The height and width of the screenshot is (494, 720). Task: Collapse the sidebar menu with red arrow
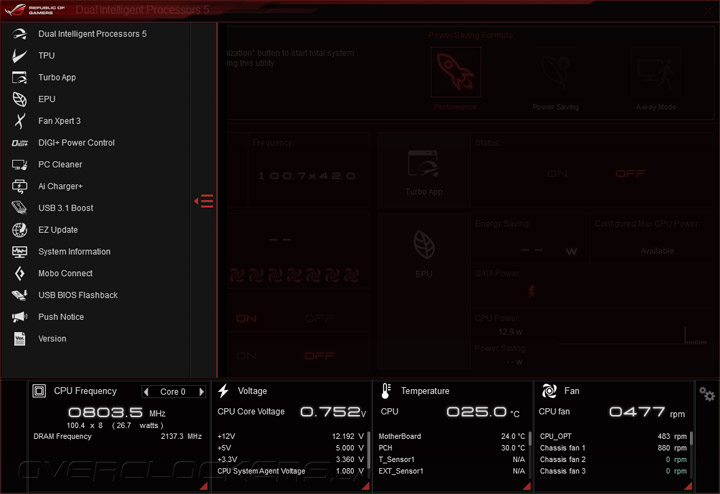click(x=203, y=201)
